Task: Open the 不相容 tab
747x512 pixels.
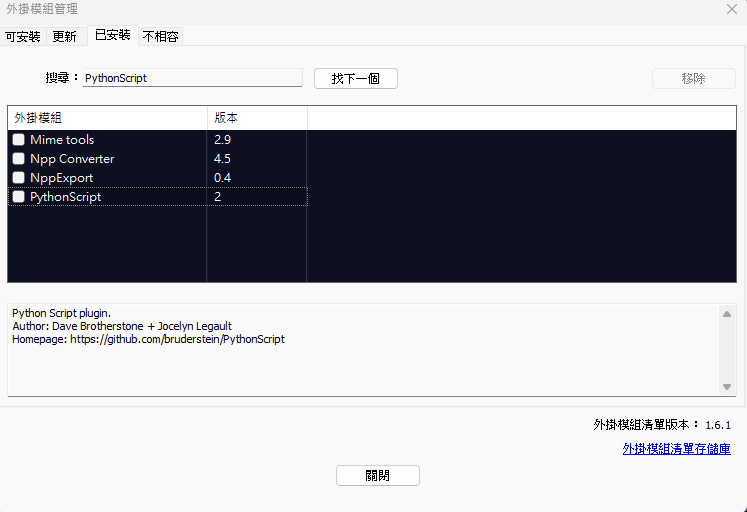Action: click(160, 37)
